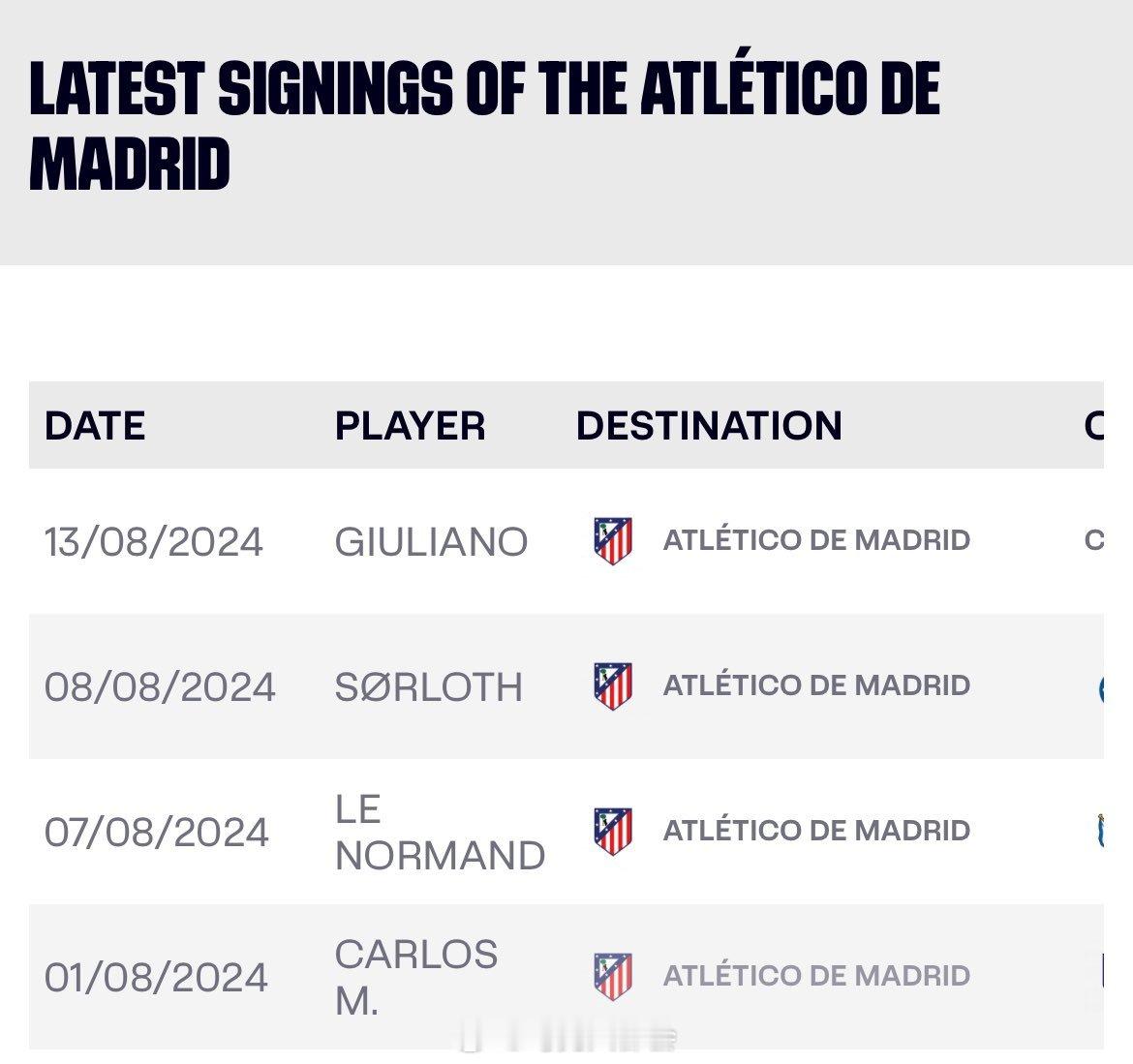1133x1064 pixels.
Task: Click the Atlético crest in Sørloth's row
Action: [613, 685]
